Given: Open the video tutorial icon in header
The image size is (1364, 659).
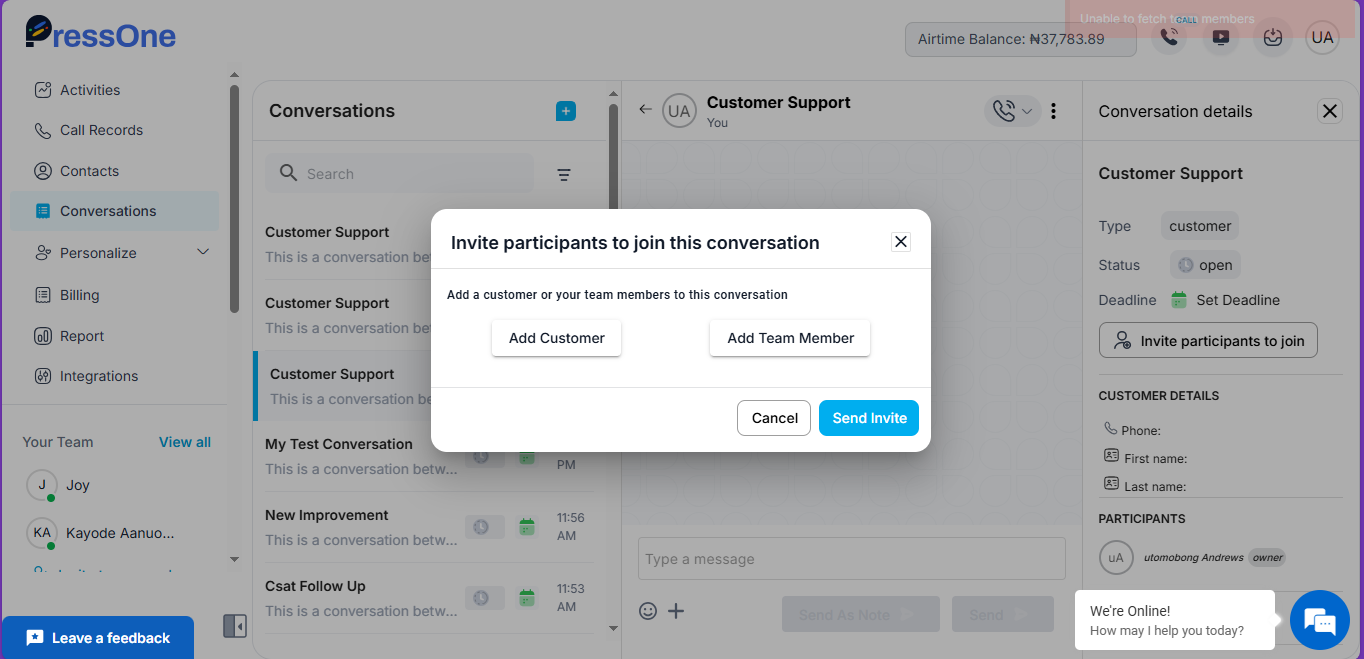Looking at the screenshot, I should (x=1221, y=38).
